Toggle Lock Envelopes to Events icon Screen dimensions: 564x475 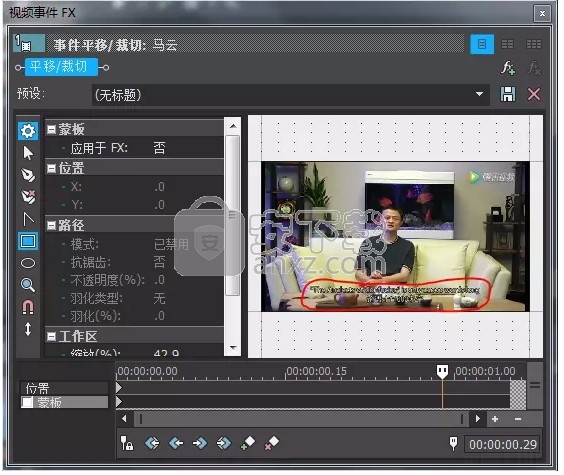(127, 443)
